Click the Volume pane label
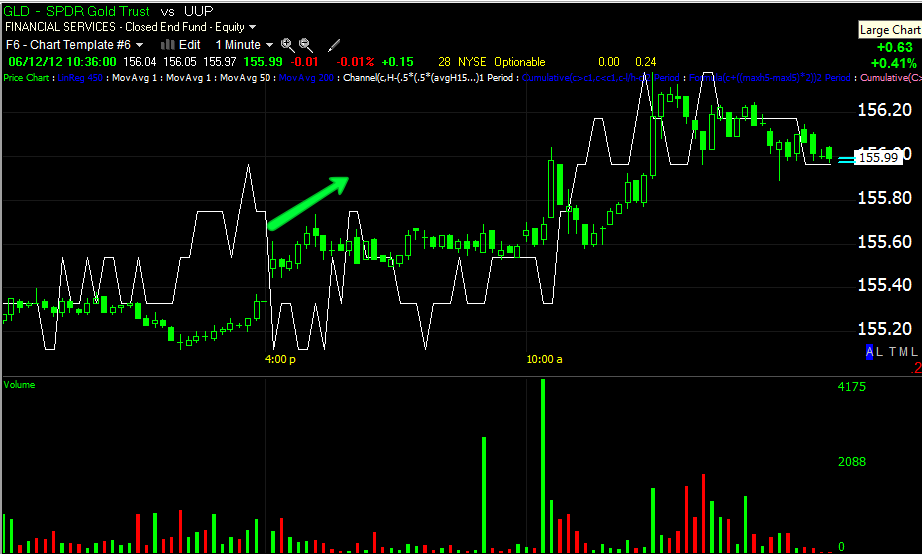 click(x=19, y=385)
